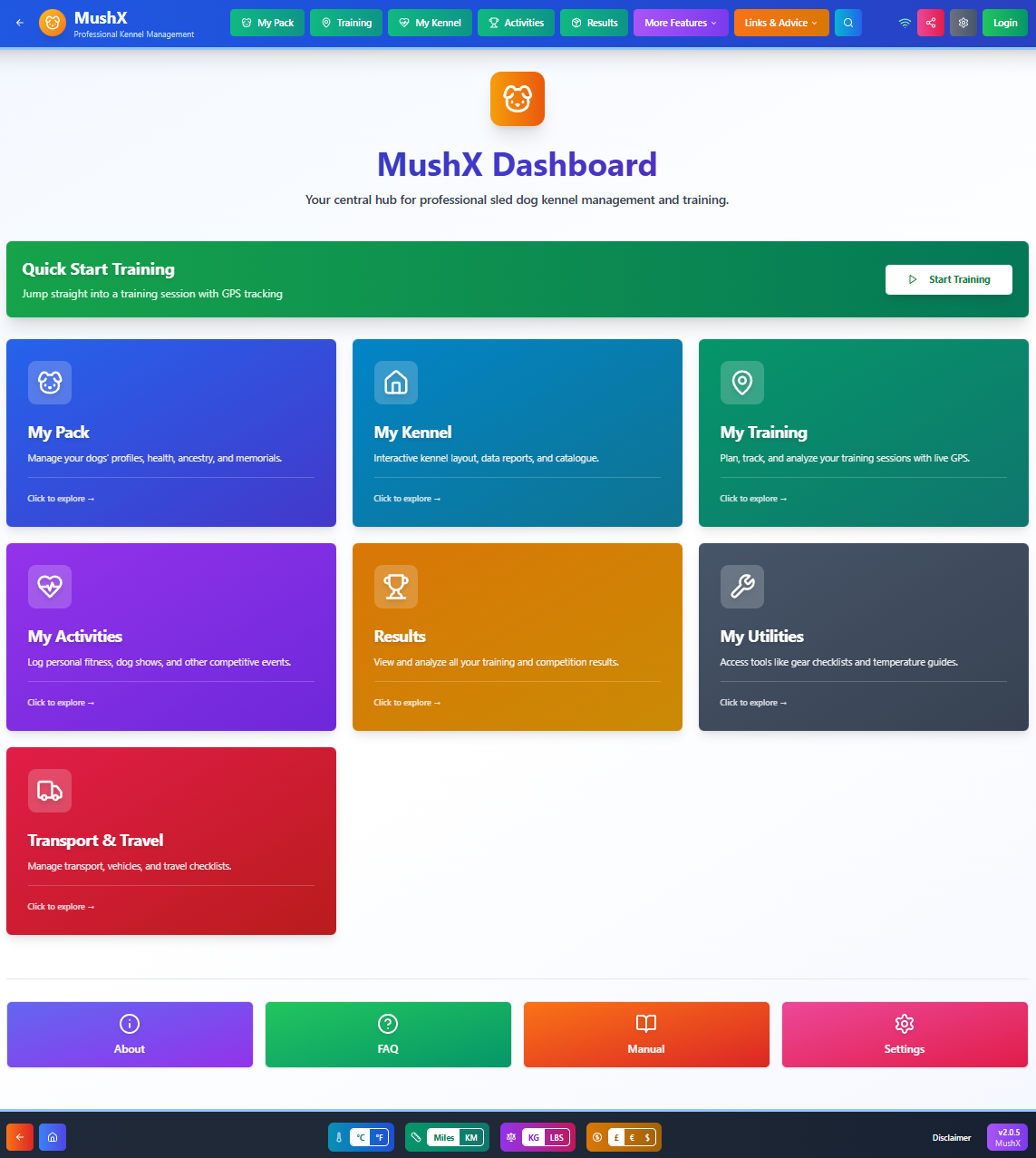Select euro currency
The height and width of the screenshot is (1158, 1036).
pos(632,1137)
